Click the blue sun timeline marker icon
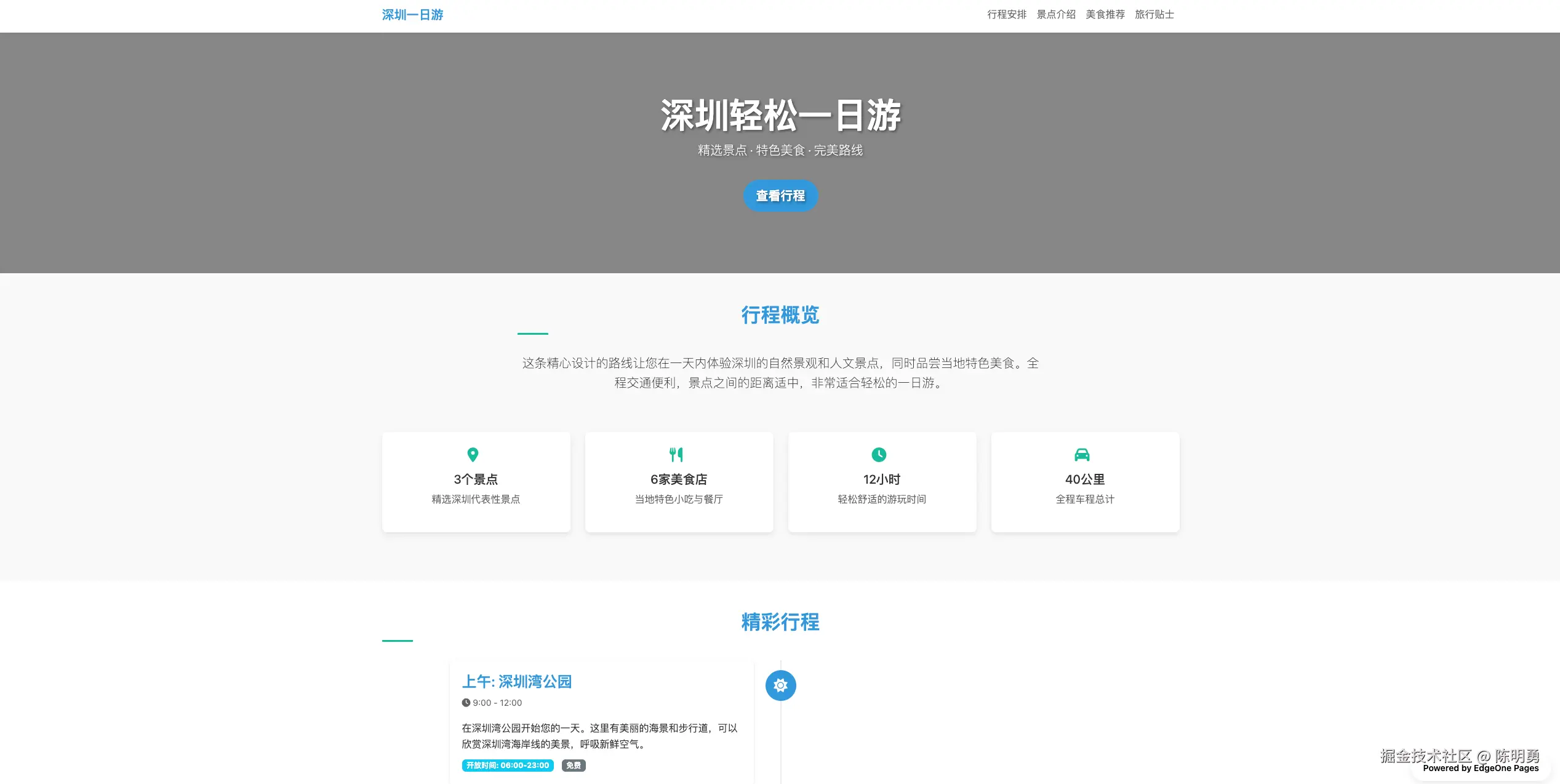The image size is (1560, 784). click(780, 686)
